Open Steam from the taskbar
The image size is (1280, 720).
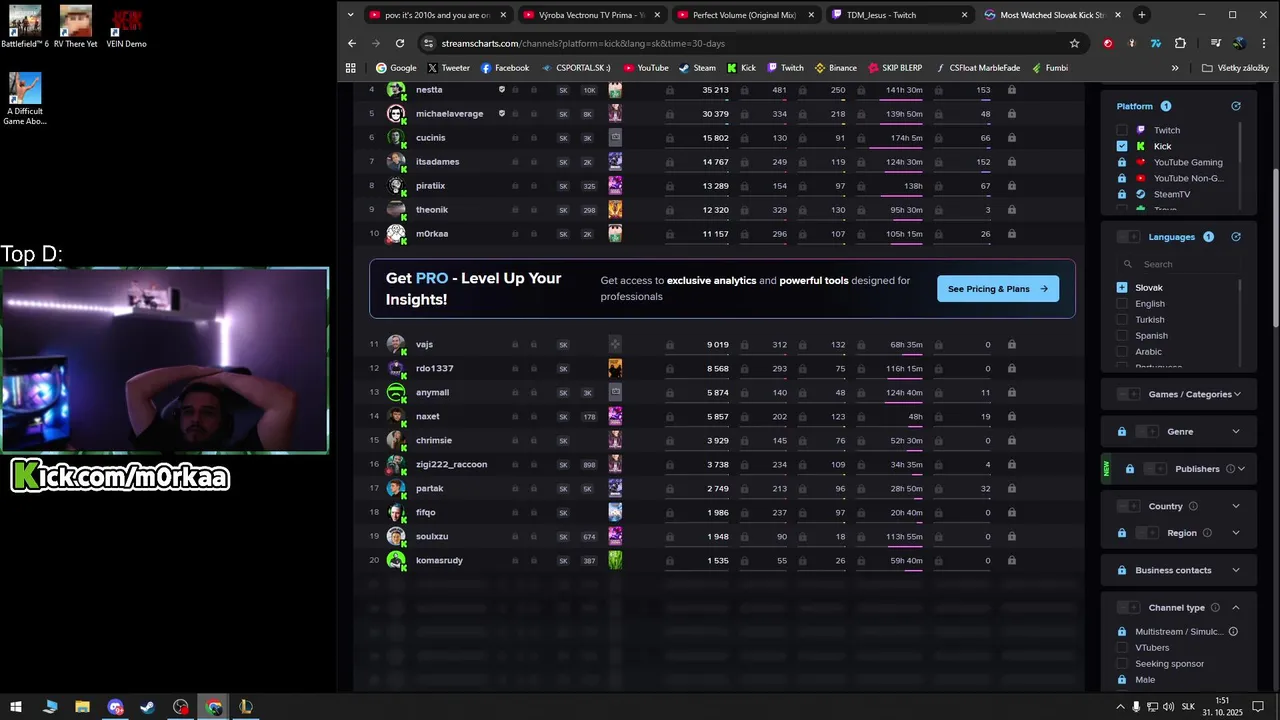pos(148,707)
